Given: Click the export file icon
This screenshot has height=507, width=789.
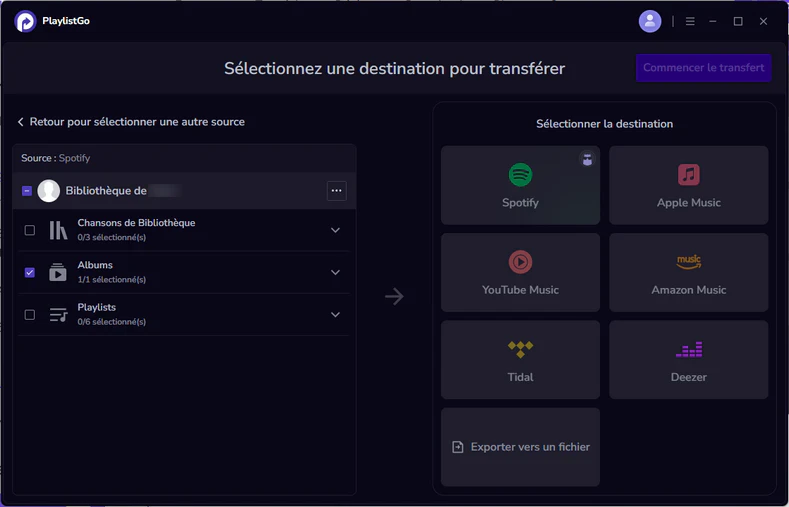Looking at the screenshot, I should click(457, 447).
